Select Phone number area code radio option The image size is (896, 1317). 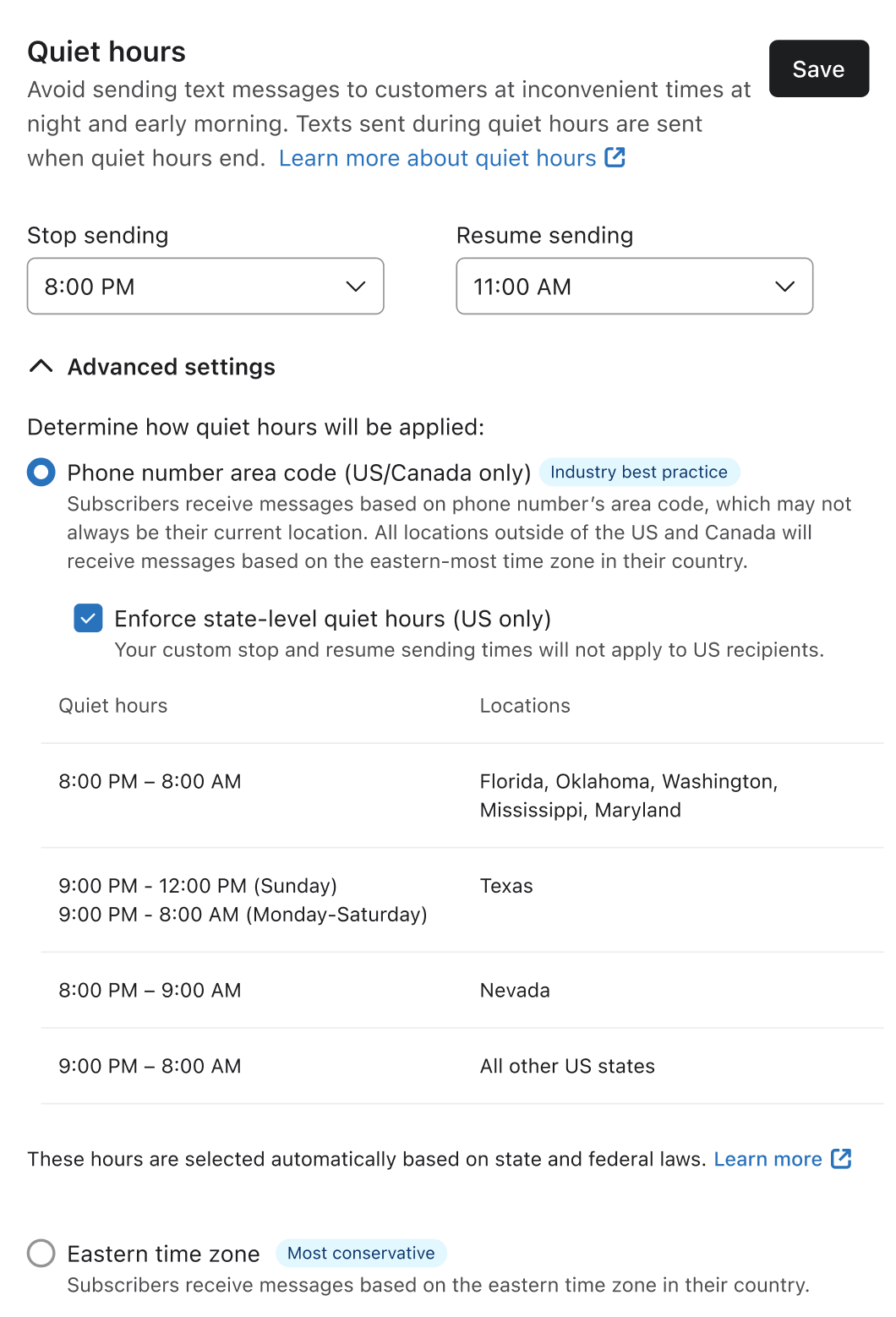point(41,472)
